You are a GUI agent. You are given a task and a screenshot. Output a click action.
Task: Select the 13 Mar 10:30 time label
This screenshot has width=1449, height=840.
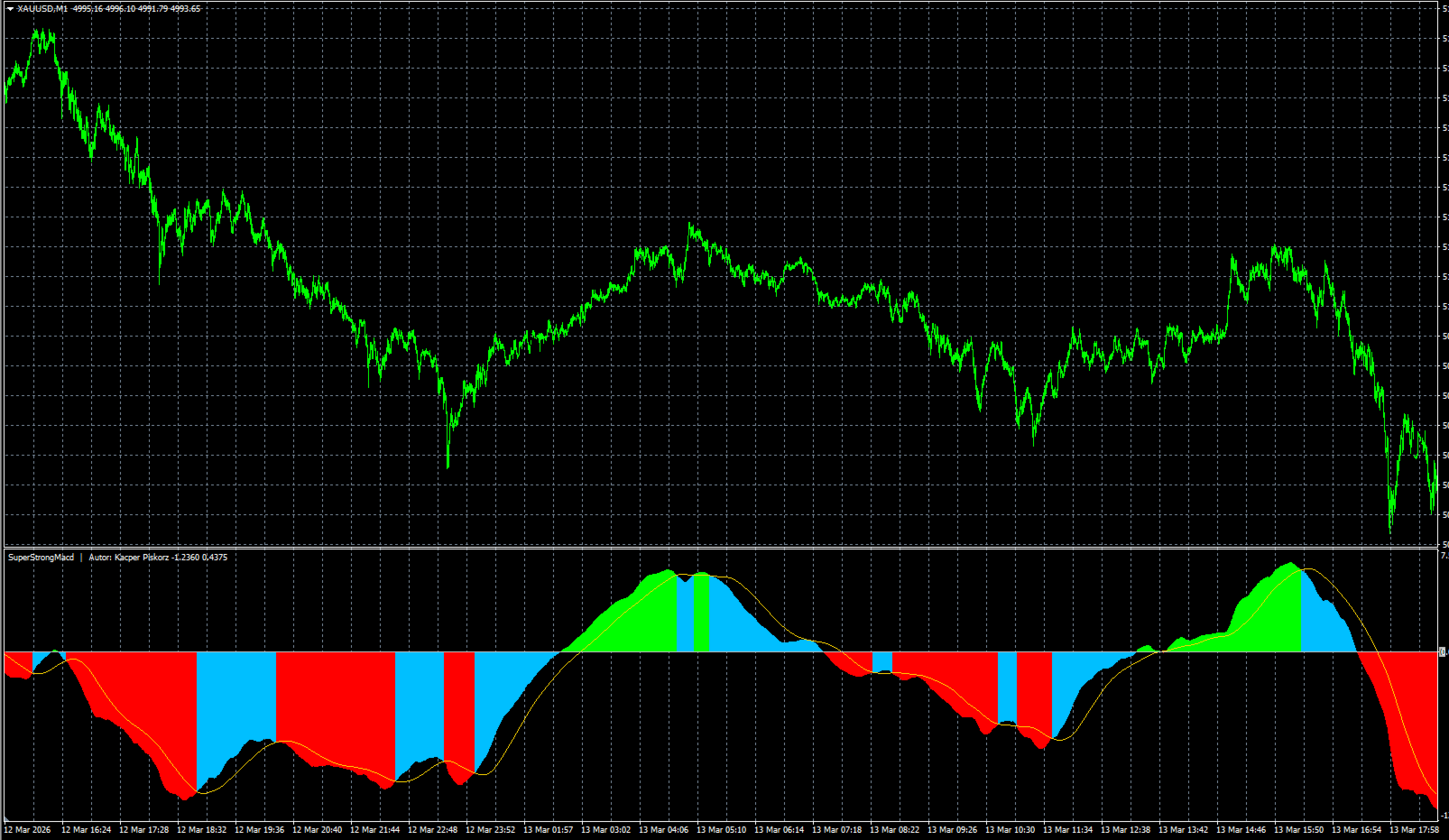click(1010, 830)
